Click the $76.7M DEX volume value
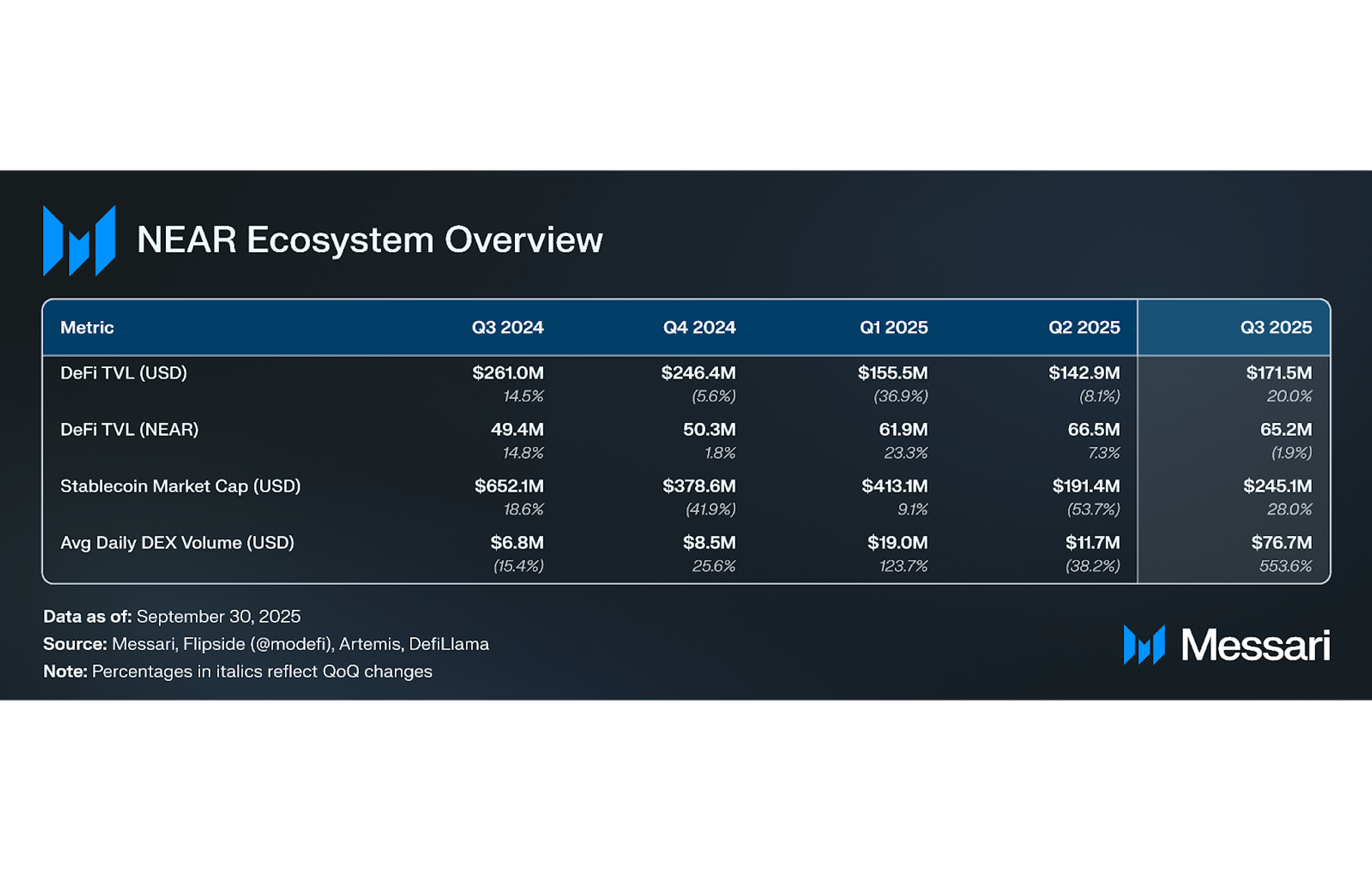This screenshot has width=1372, height=870. pos(1281,543)
